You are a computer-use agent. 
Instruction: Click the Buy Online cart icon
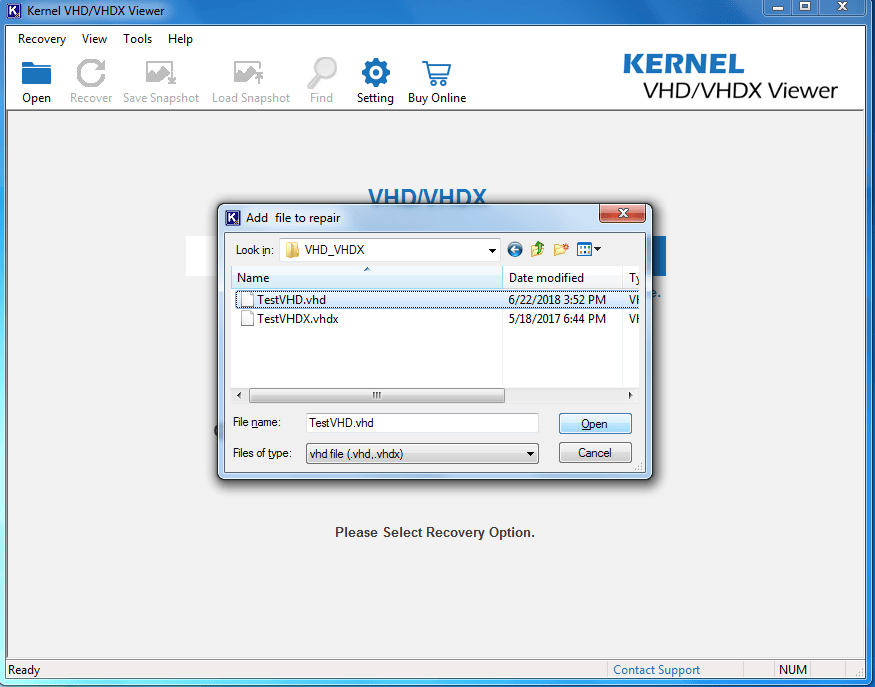pyautogui.click(x=436, y=73)
